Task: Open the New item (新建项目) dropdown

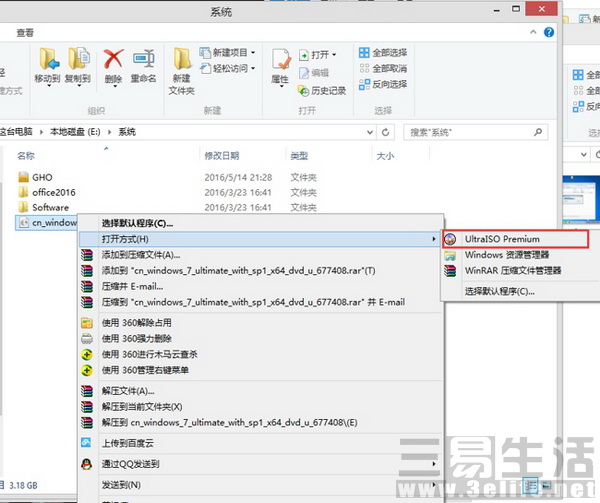Action: pyautogui.click(x=228, y=52)
